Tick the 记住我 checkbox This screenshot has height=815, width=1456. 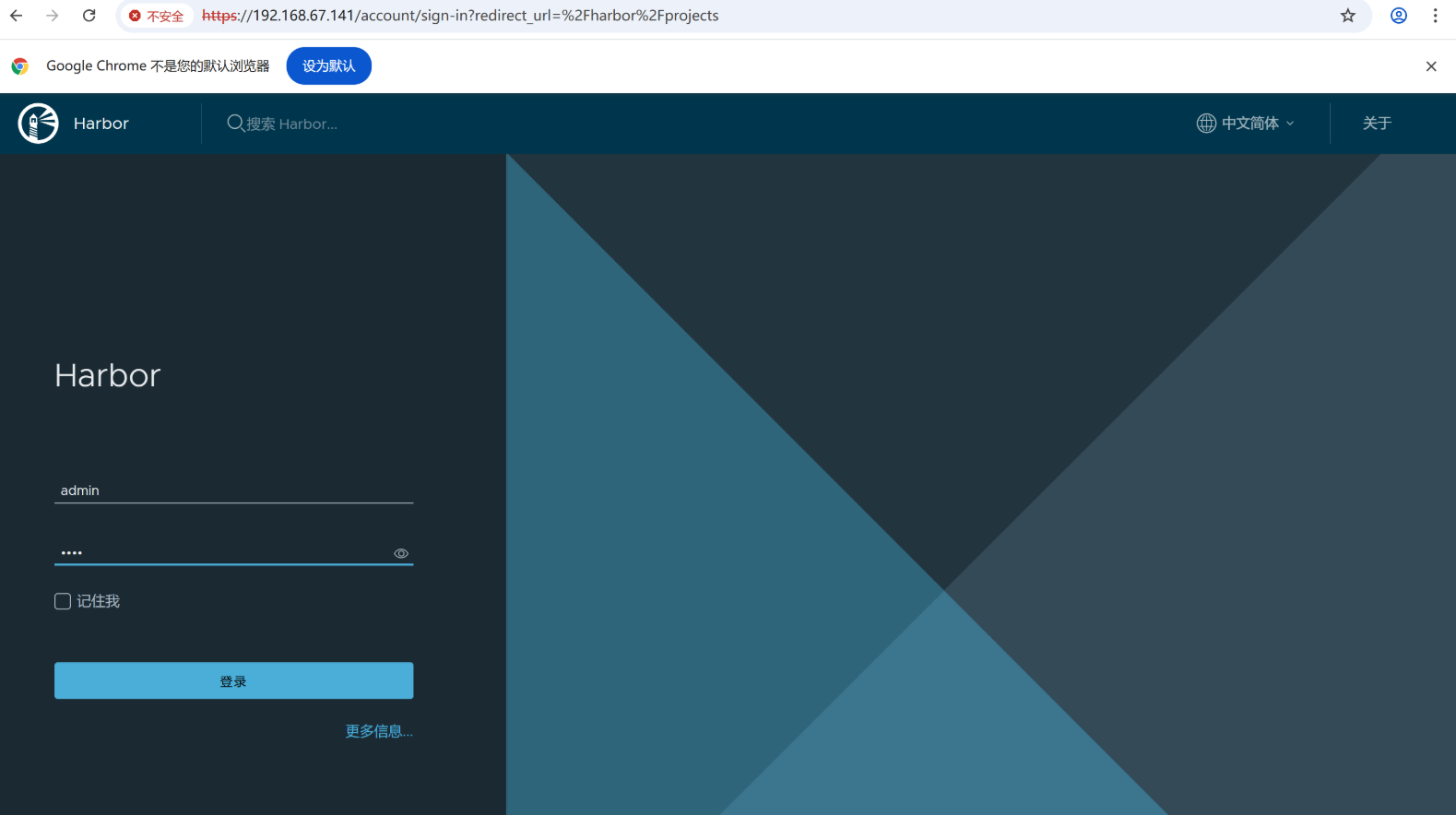coord(63,601)
